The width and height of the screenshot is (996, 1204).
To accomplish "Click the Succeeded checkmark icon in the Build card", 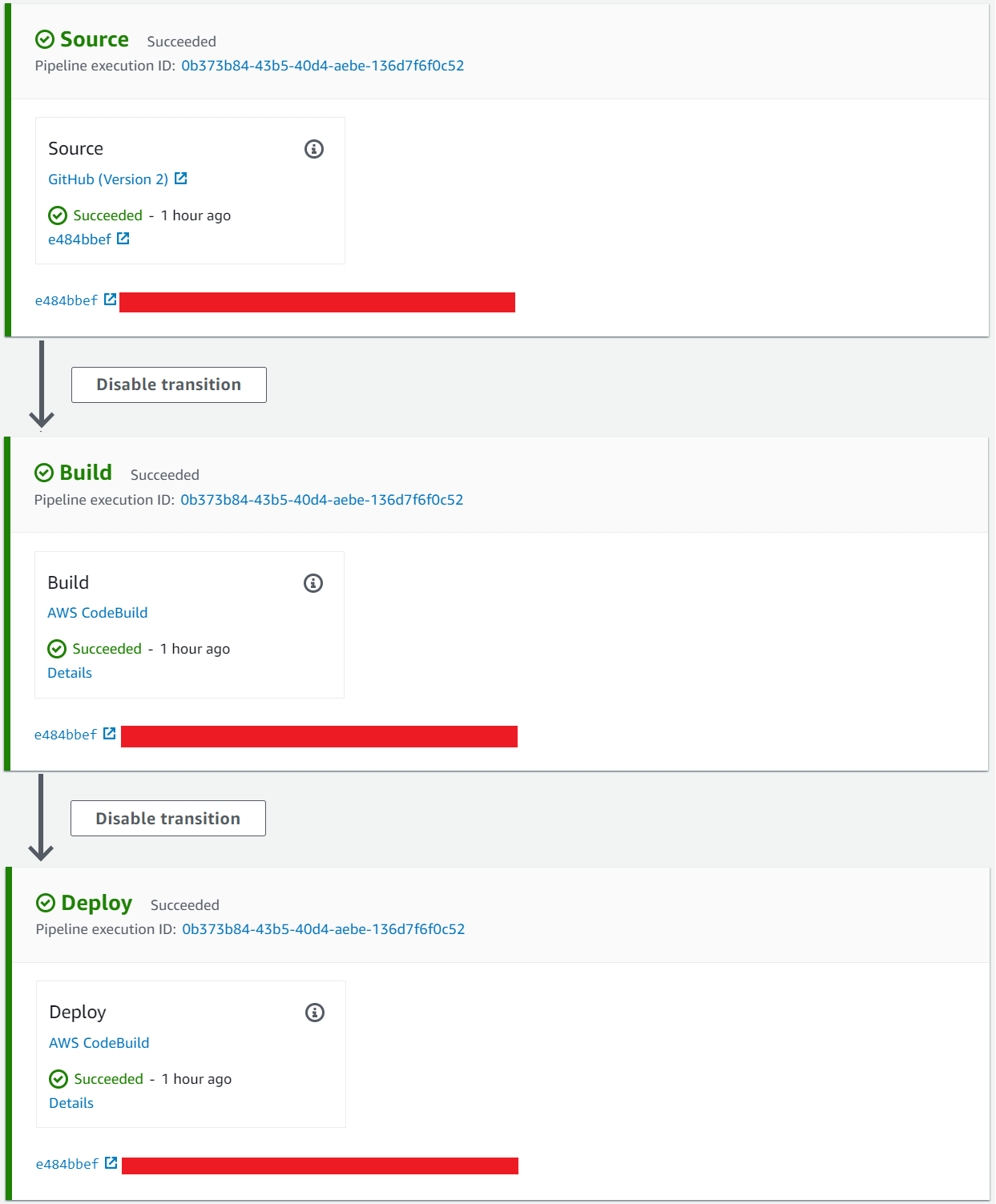I will click(57, 648).
